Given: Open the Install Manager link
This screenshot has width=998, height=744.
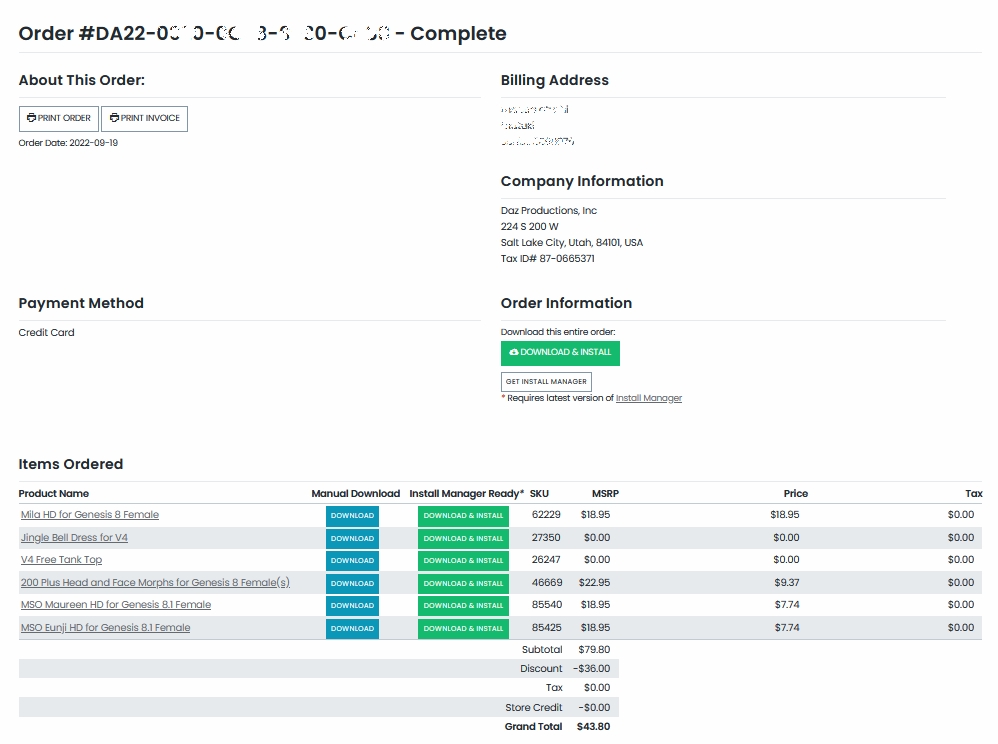Looking at the screenshot, I should [x=648, y=398].
